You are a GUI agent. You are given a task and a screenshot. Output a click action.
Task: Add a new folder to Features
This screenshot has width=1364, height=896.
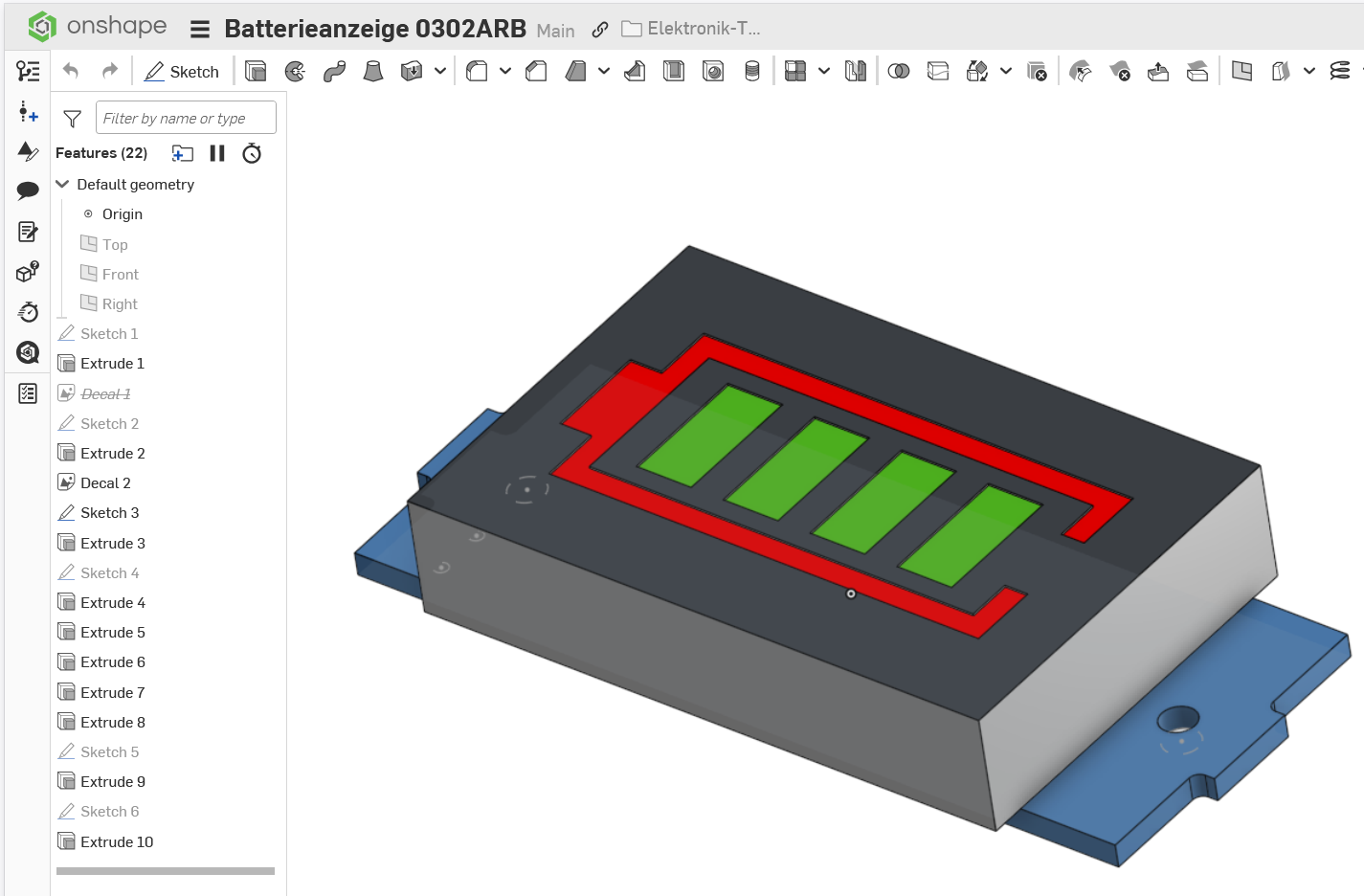pos(182,153)
